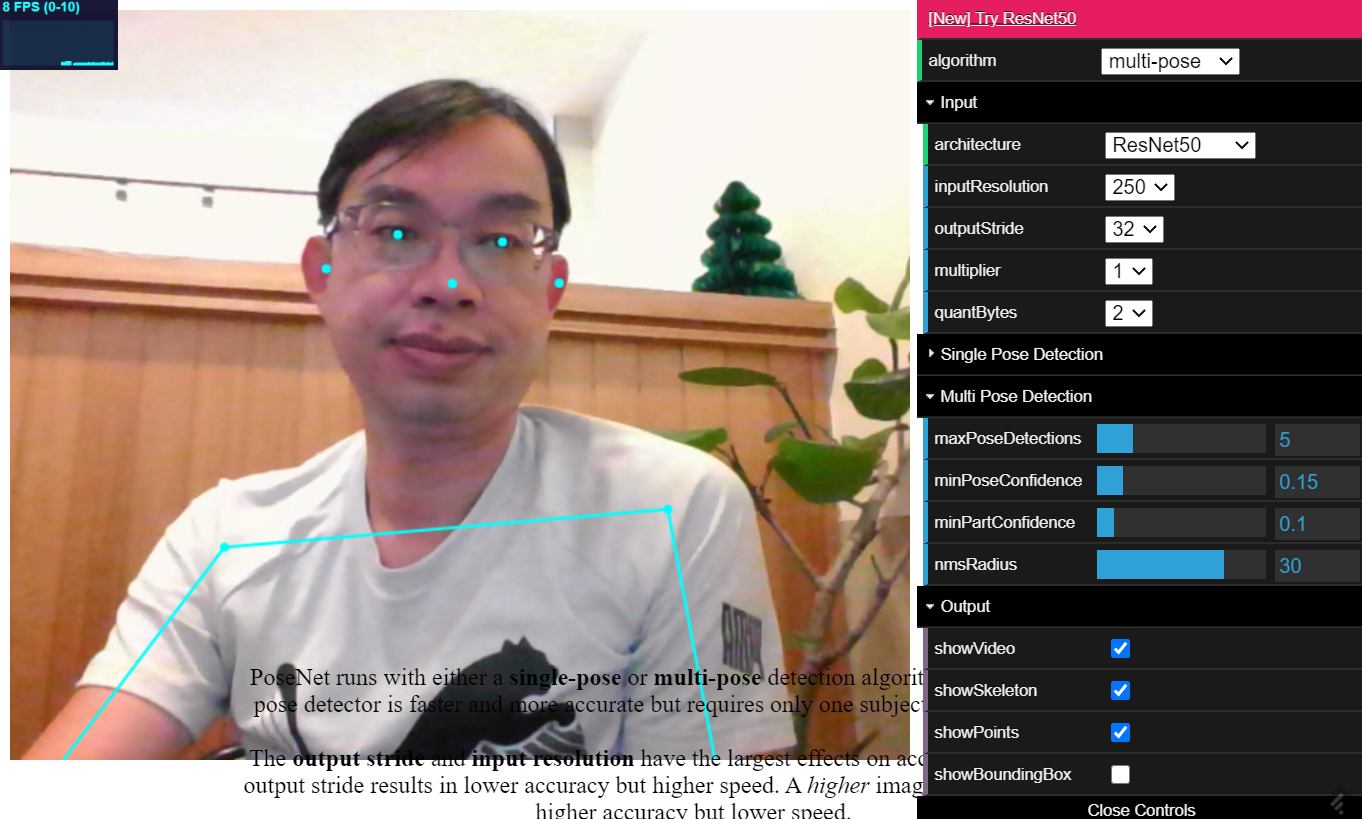Open the algorithm multi-pose dropdown
Viewport: 1362px width, 819px height.
pos(1170,61)
